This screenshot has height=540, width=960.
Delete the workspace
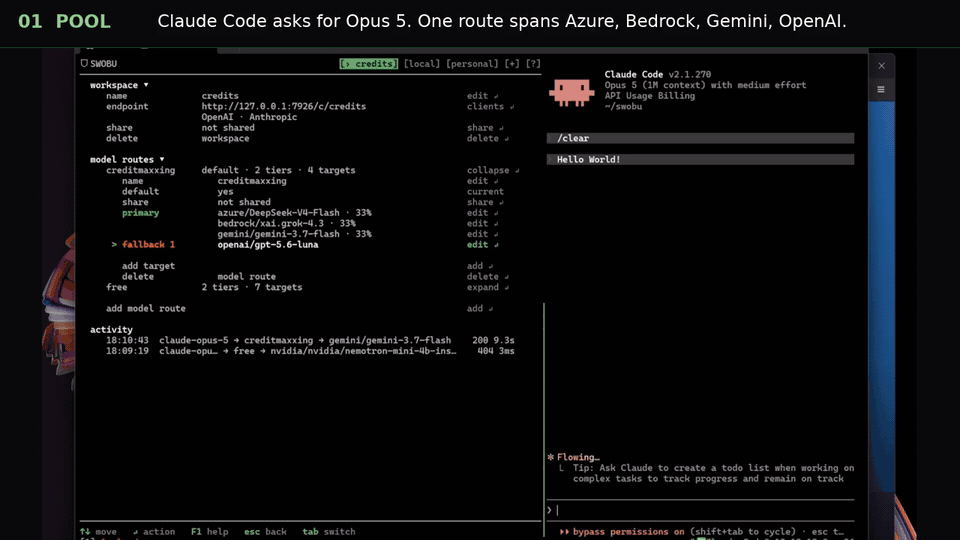click(x=488, y=138)
